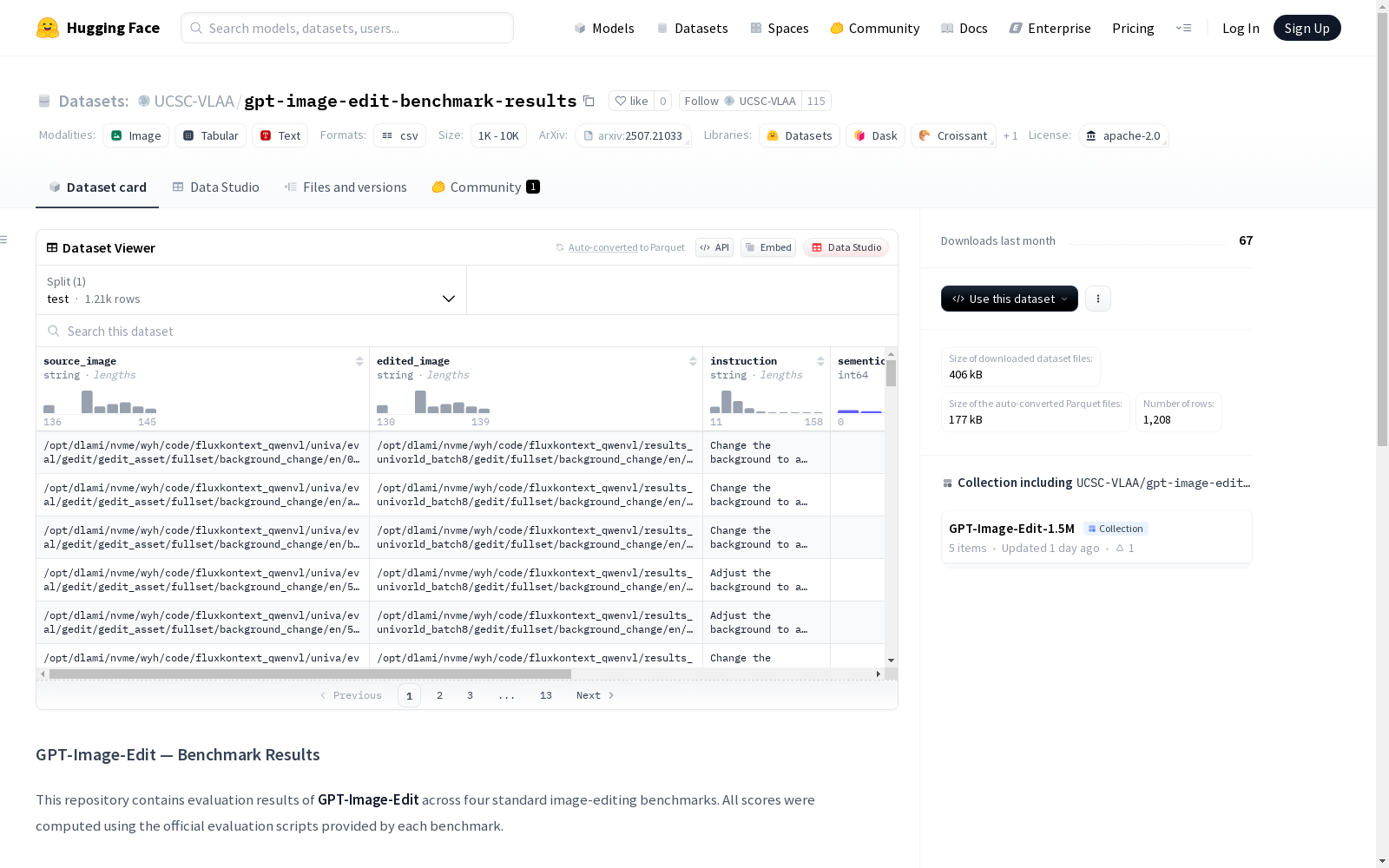Open Models in the top navigation
Viewport: 1389px width, 868px height.
tap(604, 28)
